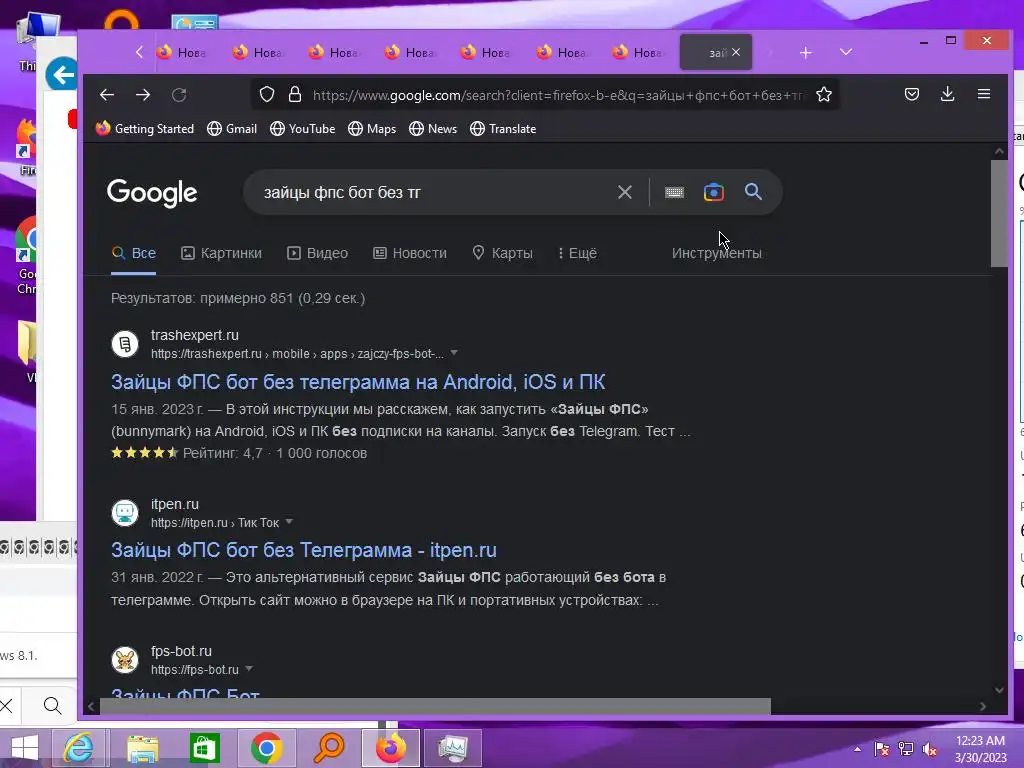The width and height of the screenshot is (1024, 768).
Task: Select the Все results tab
Action: click(x=134, y=253)
